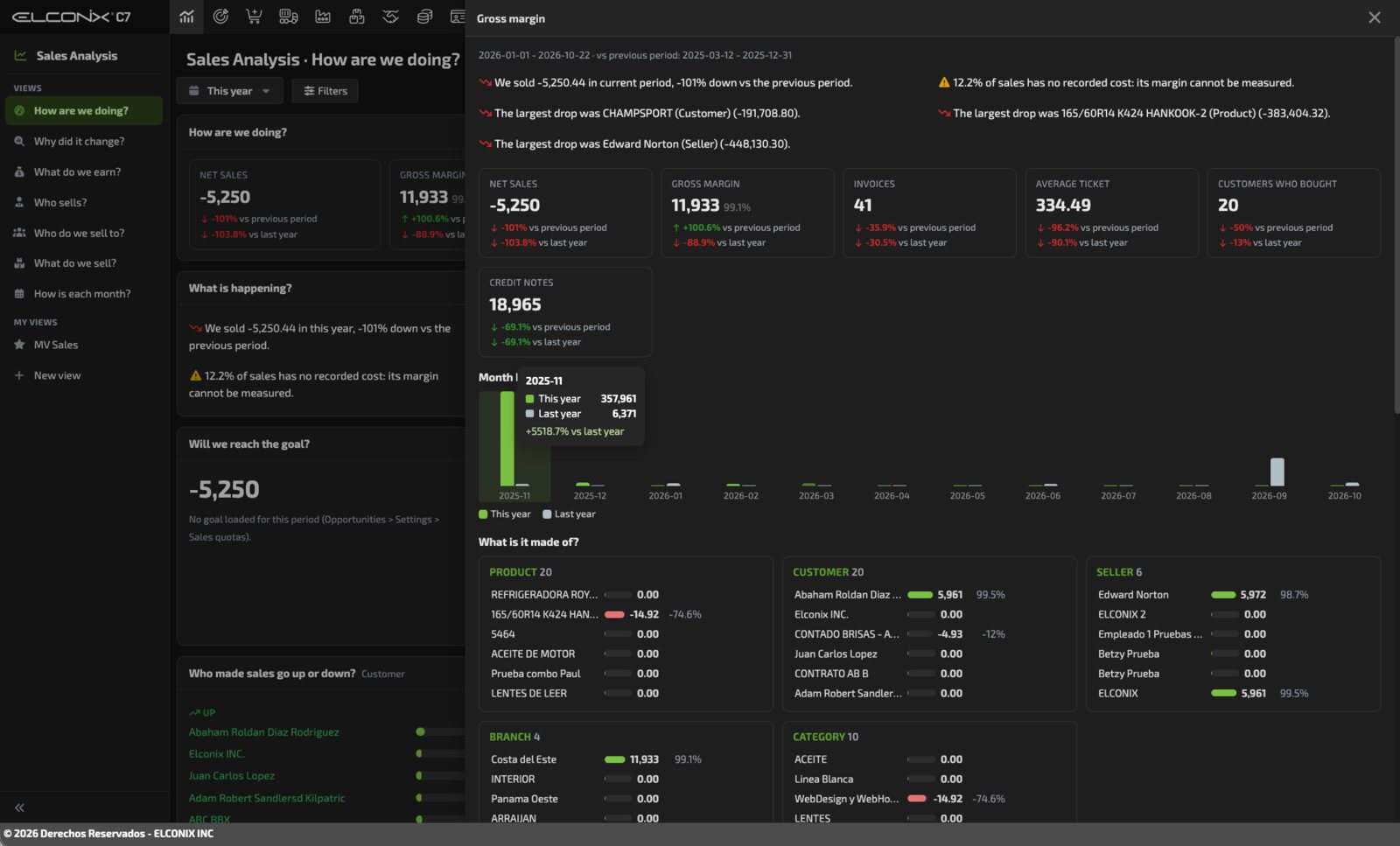Click the star icon beside MV Sales
The width and height of the screenshot is (1400, 846).
tap(19, 345)
